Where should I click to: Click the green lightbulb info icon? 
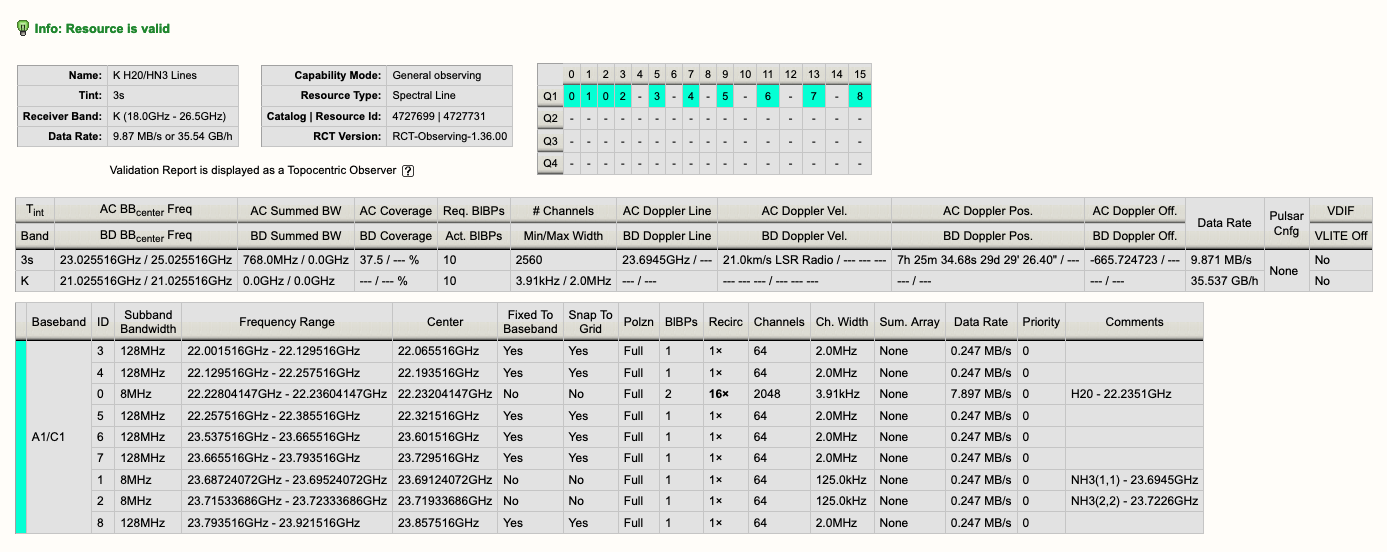pyautogui.click(x=23, y=28)
